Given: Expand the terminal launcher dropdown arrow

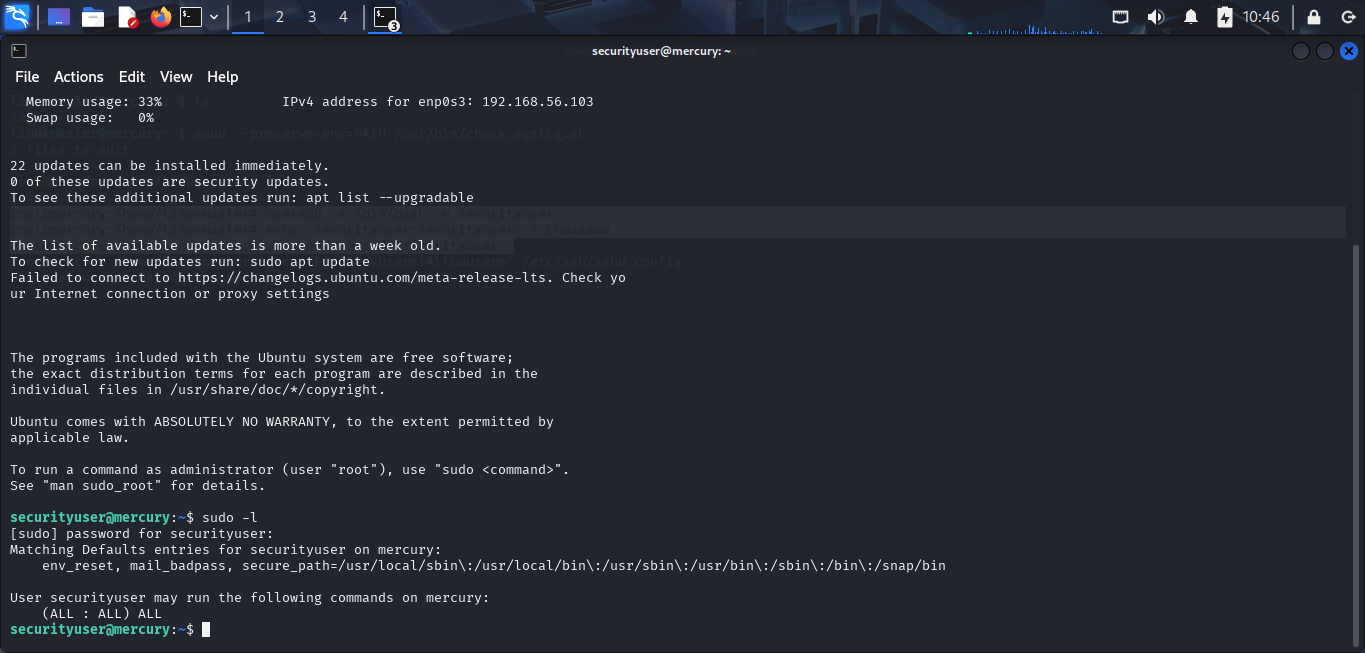Looking at the screenshot, I should (214, 17).
